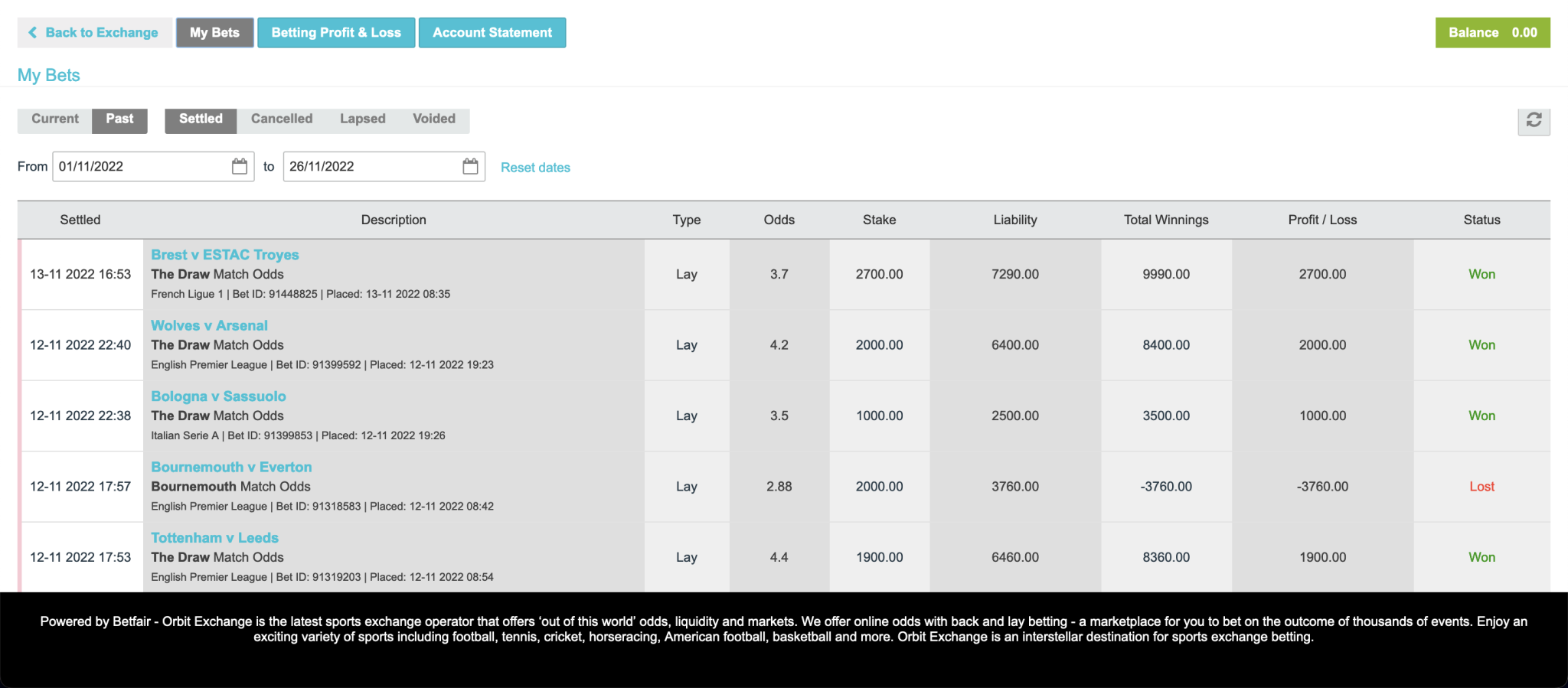Open Account Statement tab
The height and width of the screenshot is (688, 1568).
[x=492, y=32]
